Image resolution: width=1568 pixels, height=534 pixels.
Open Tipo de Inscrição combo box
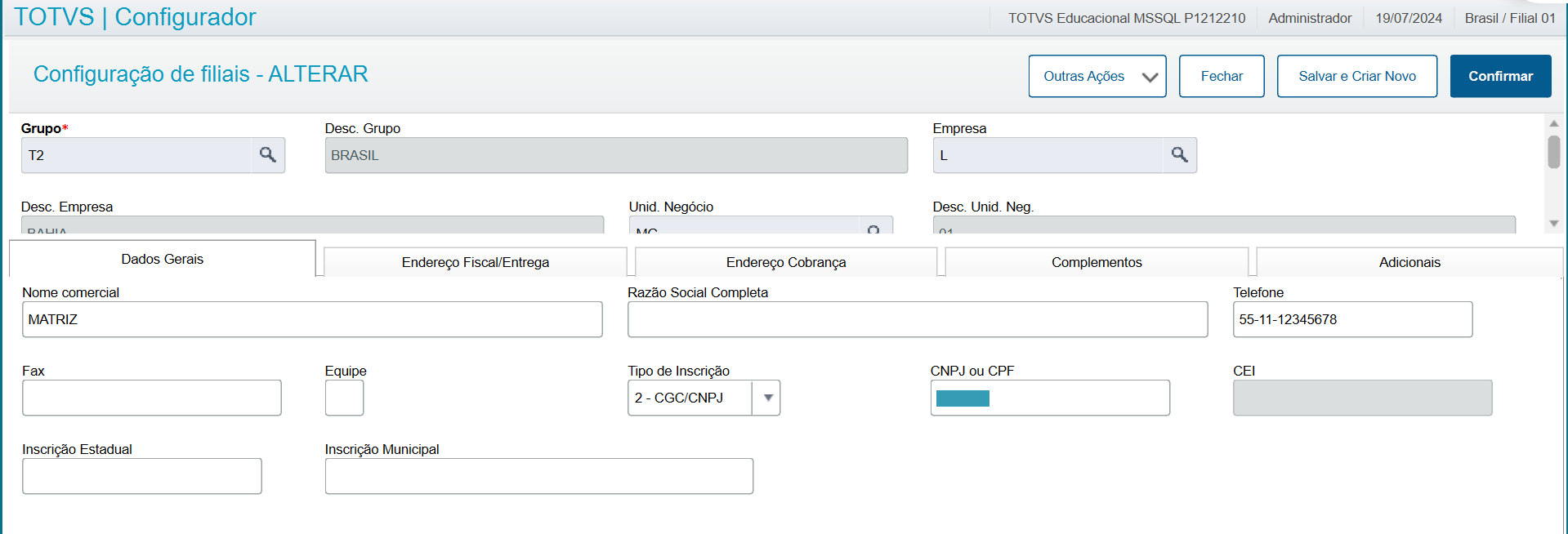[704, 398]
